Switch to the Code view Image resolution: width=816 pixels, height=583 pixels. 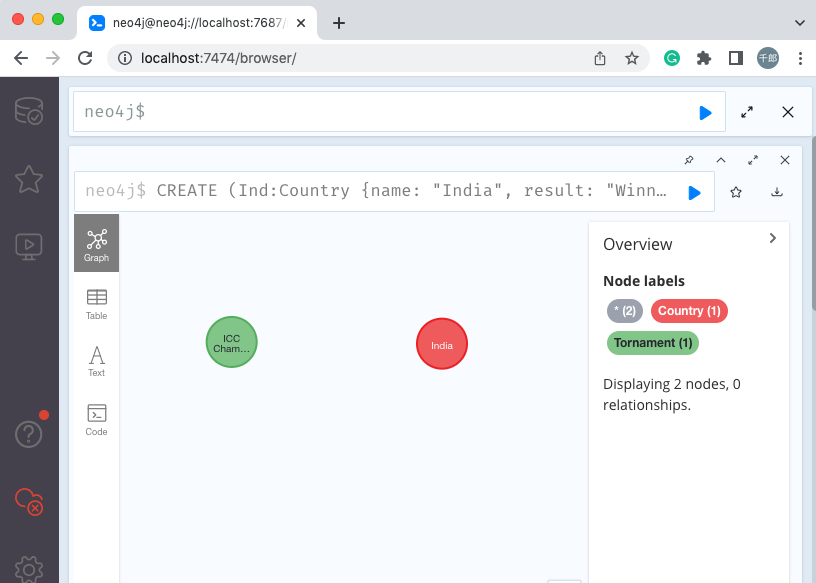96,420
